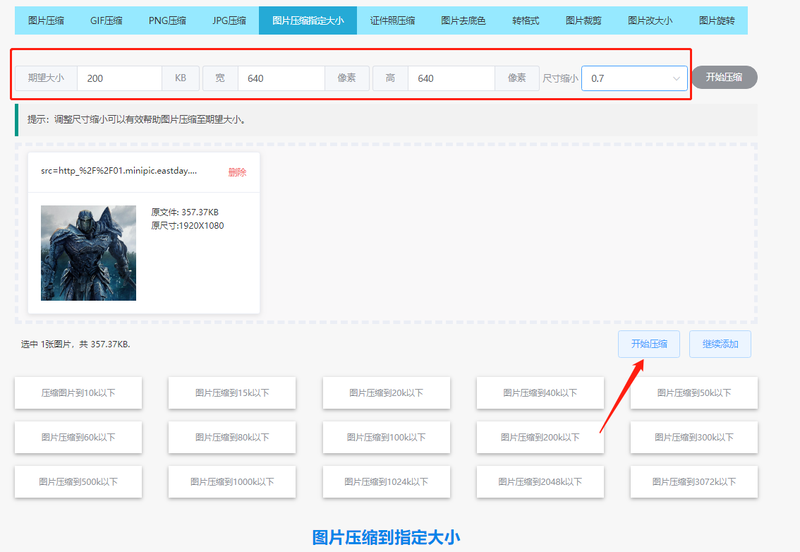Click the 期望大小 input with 200

pyautogui.click(x=119, y=78)
